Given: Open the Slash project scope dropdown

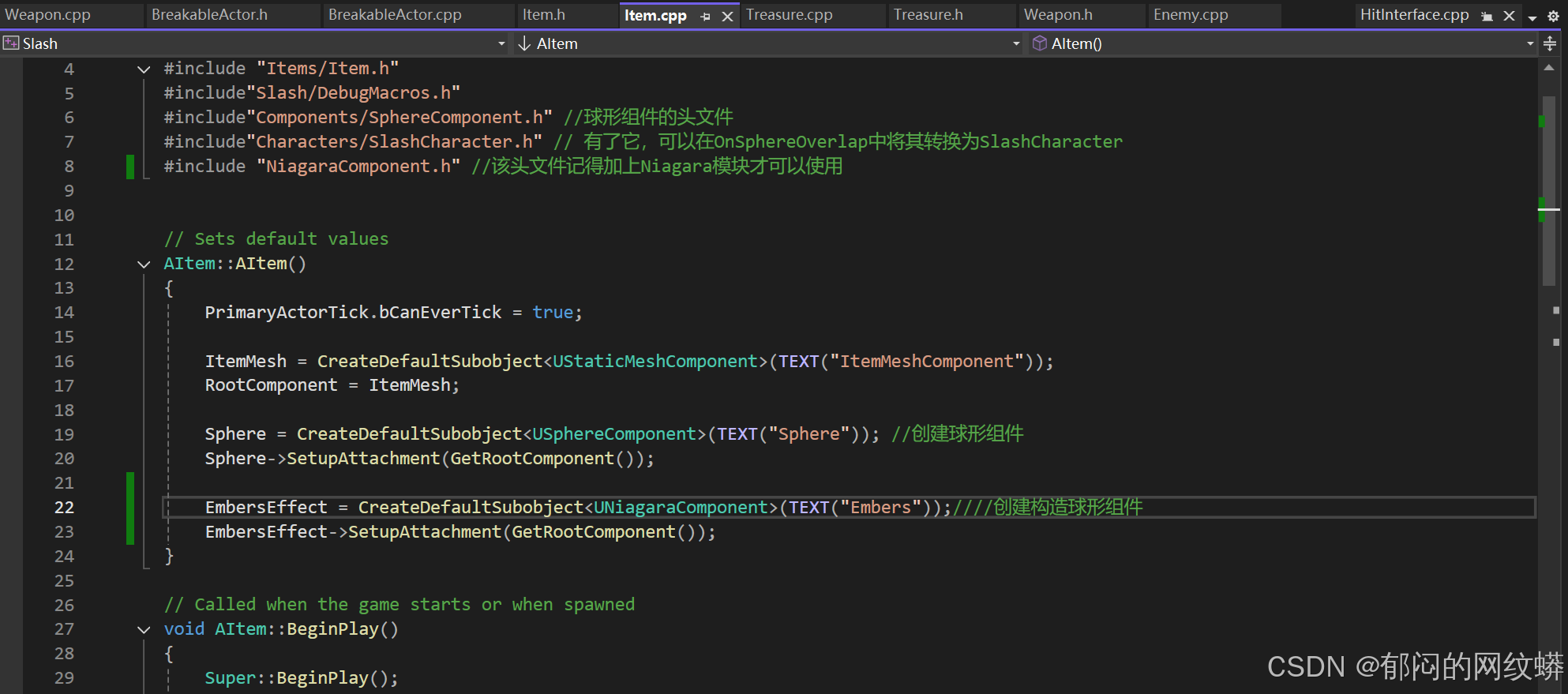Looking at the screenshot, I should [501, 43].
